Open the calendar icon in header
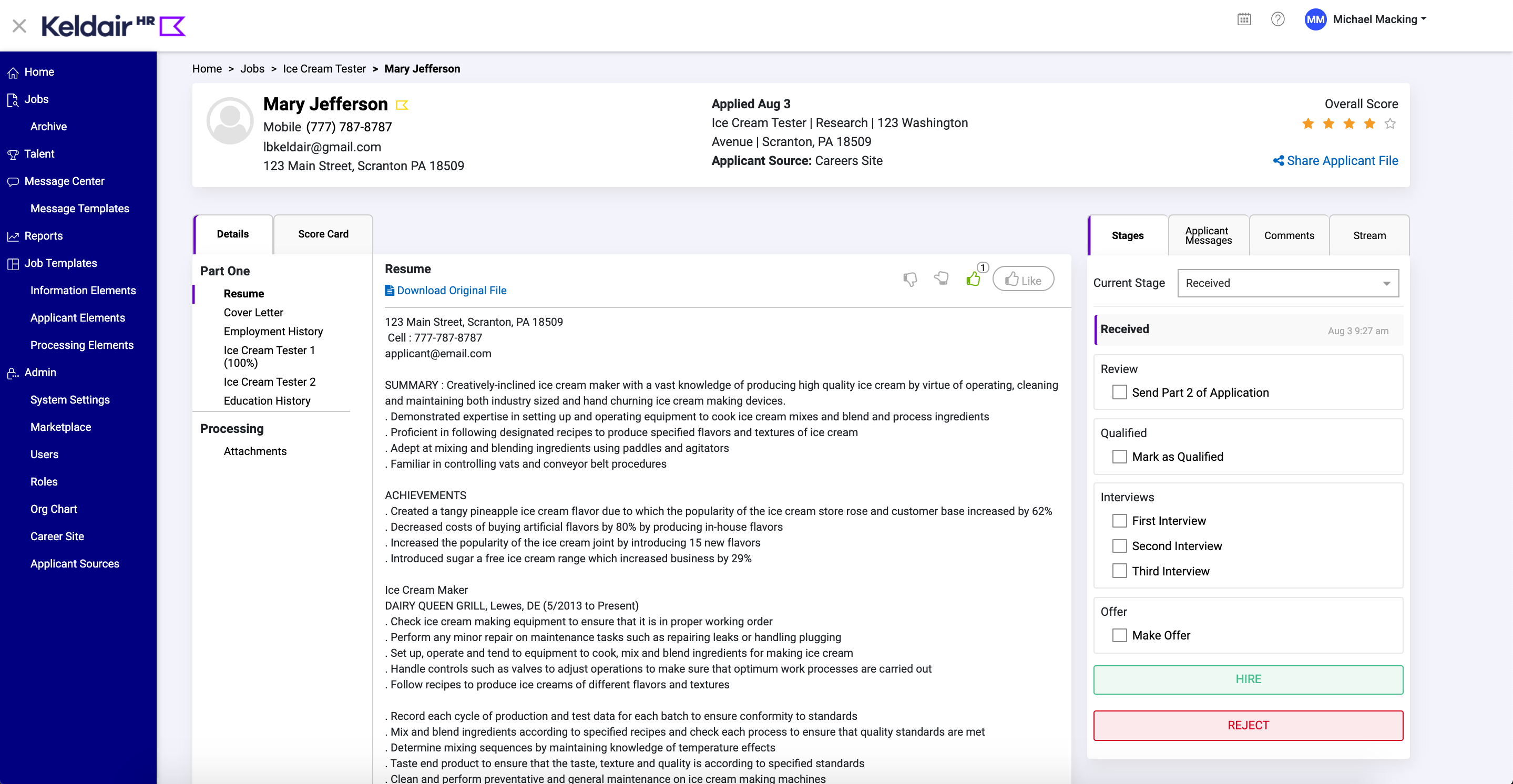The height and width of the screenshot is (784, 1513). [x=1243, y=19]
